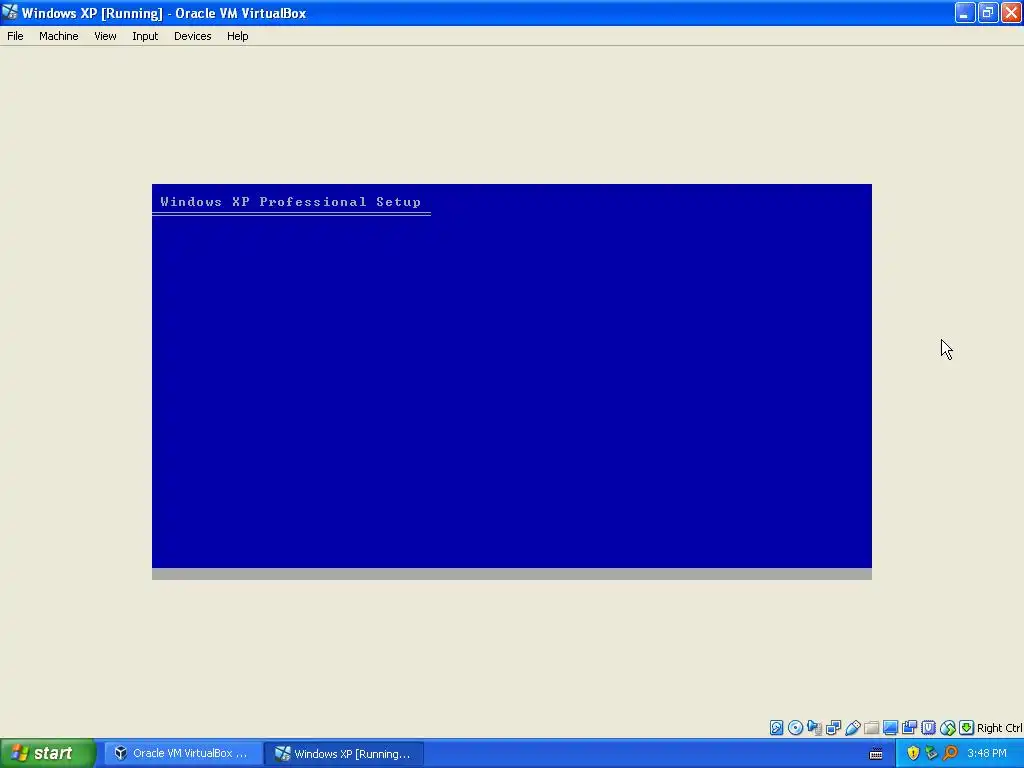Click the optical disc (CD) status icon
Image resolution: width=1024 pixels, height=768 pixels.
pos(795,728)
